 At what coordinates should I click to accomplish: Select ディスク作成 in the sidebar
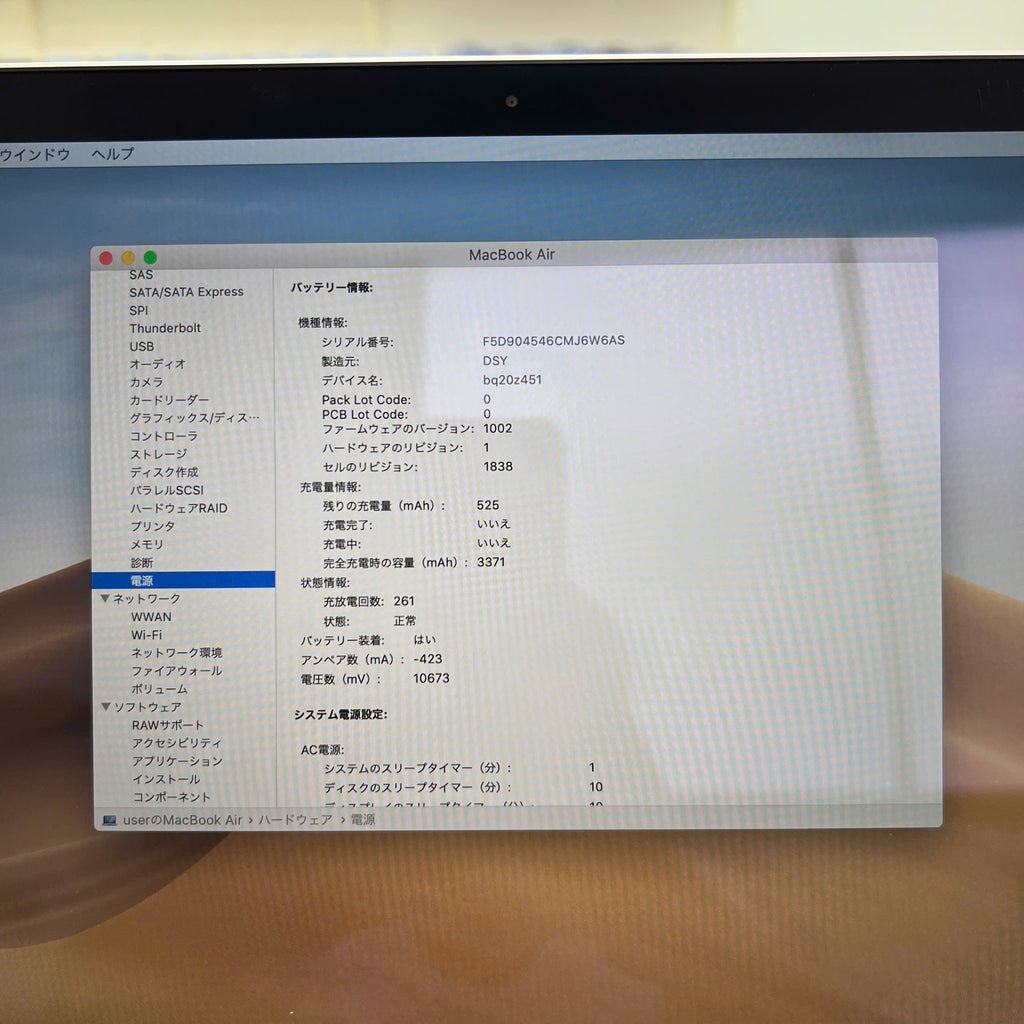coord(165,472)
